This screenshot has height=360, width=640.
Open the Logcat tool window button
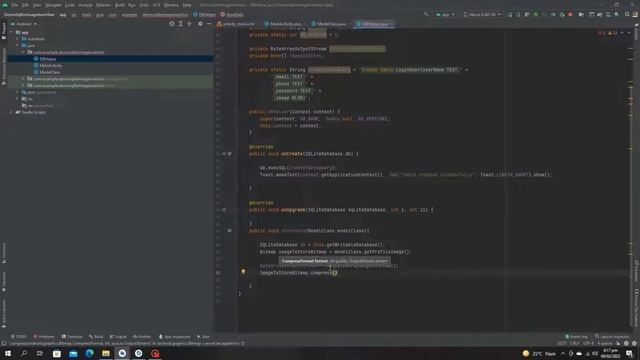118,337
